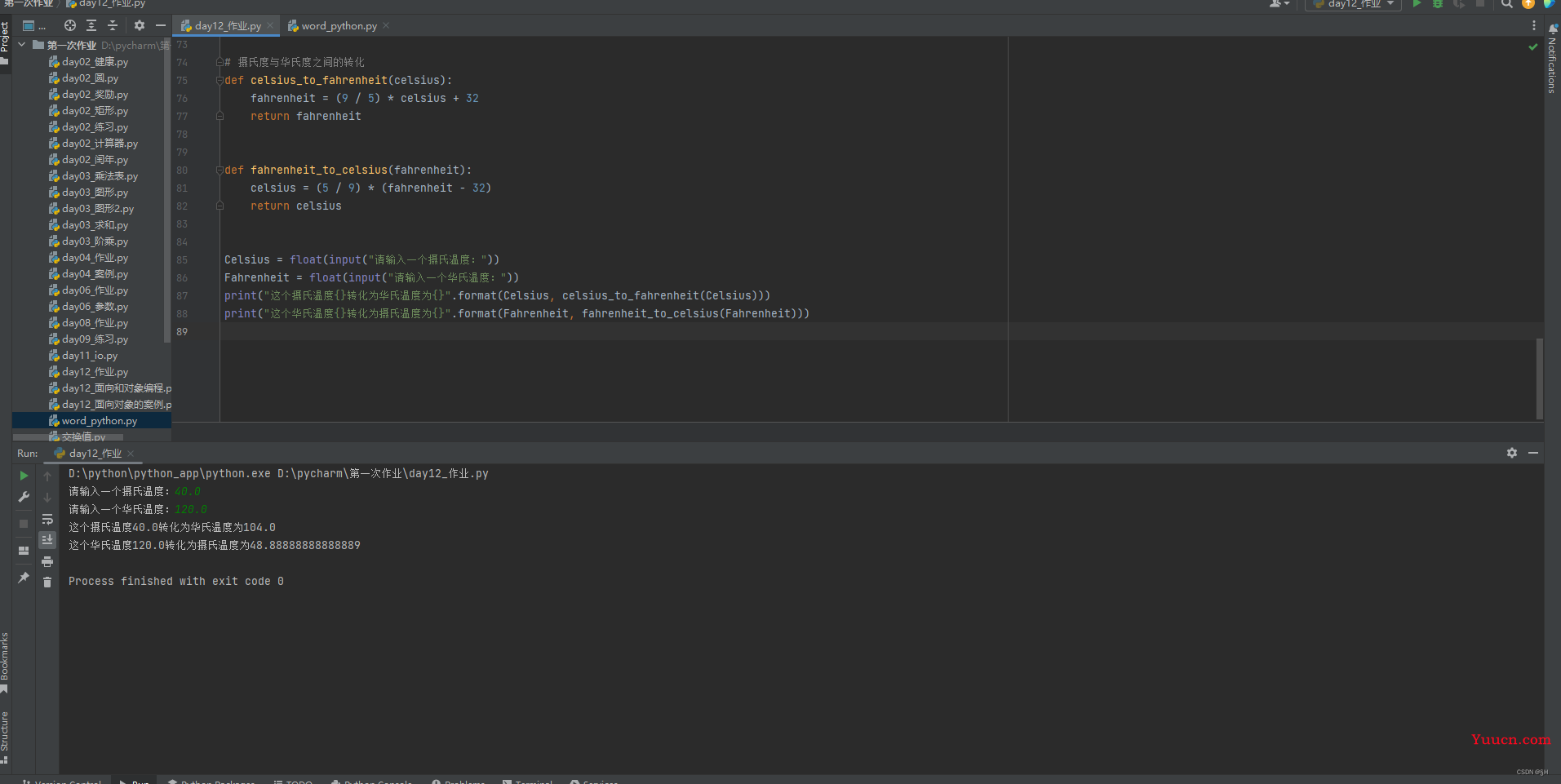The height and width of the screenshot is (784, 1561).
Task: Open day06_参数.py in project tree
Action: click(88, 307)
